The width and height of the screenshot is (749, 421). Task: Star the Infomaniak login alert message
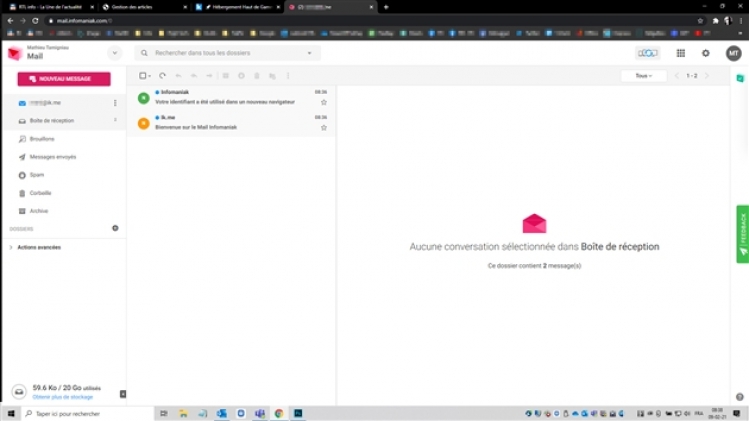[x=324, y=102]
